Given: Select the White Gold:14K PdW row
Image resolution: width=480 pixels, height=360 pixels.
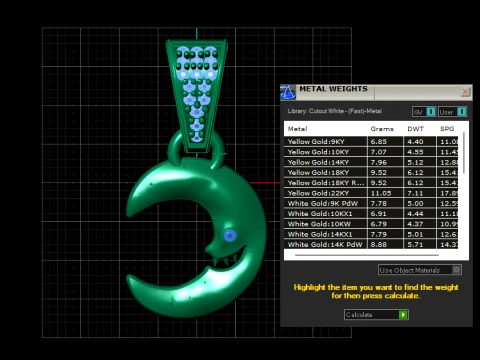Looking at the screenshot, I should click(x=371, y=244).
